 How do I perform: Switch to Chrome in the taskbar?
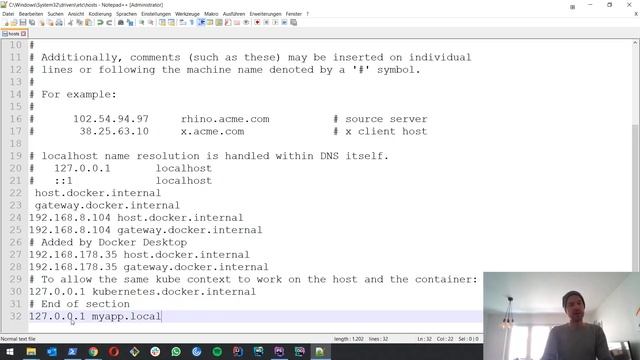point(93,351)
